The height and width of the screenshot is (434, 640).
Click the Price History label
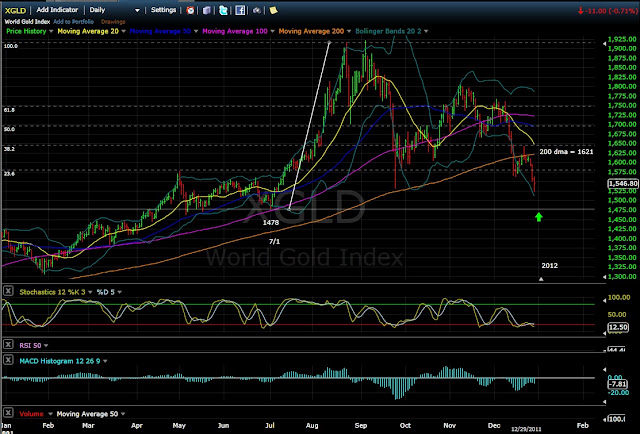pos(26,31)
